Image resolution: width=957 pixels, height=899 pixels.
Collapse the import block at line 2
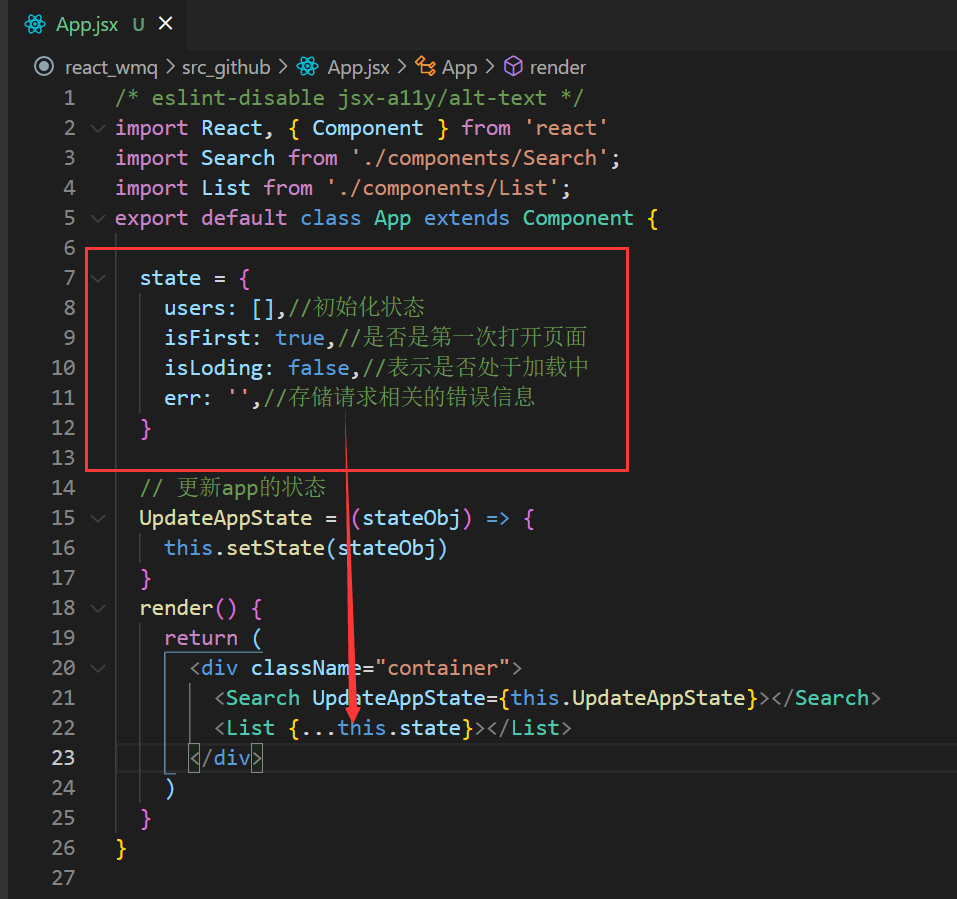(x=97, y=128)
